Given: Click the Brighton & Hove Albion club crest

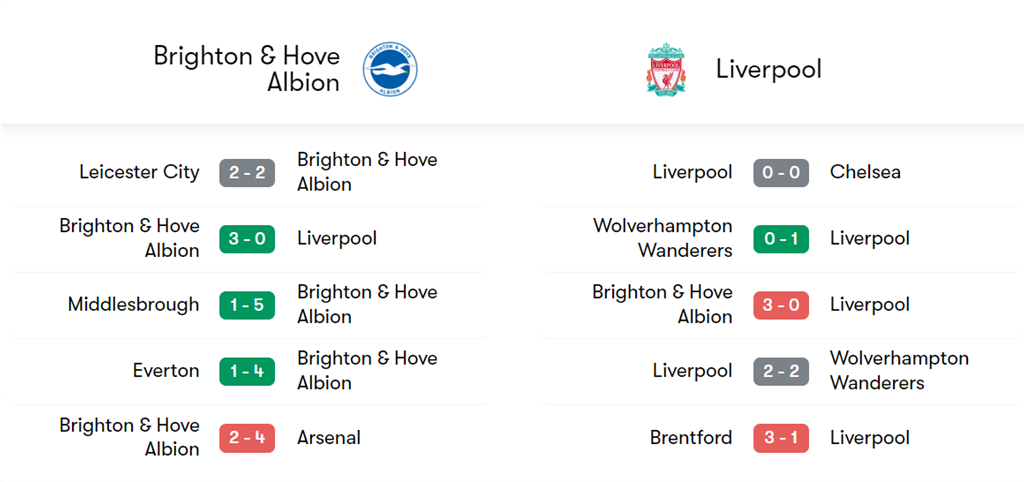Looking at the screenshot, I should point(389,69).
